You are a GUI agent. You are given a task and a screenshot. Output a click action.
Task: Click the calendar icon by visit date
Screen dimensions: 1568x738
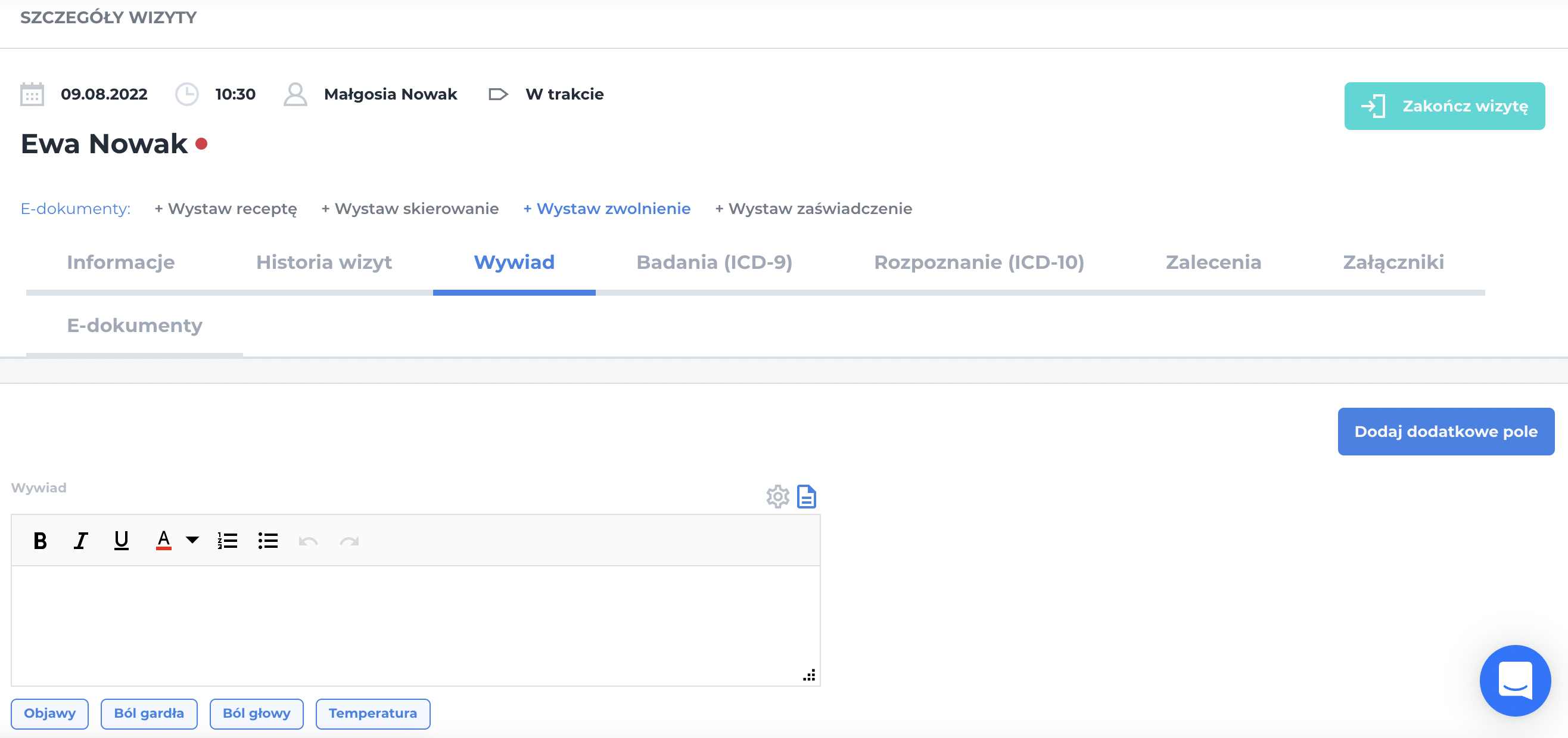[x=32, y=94]
